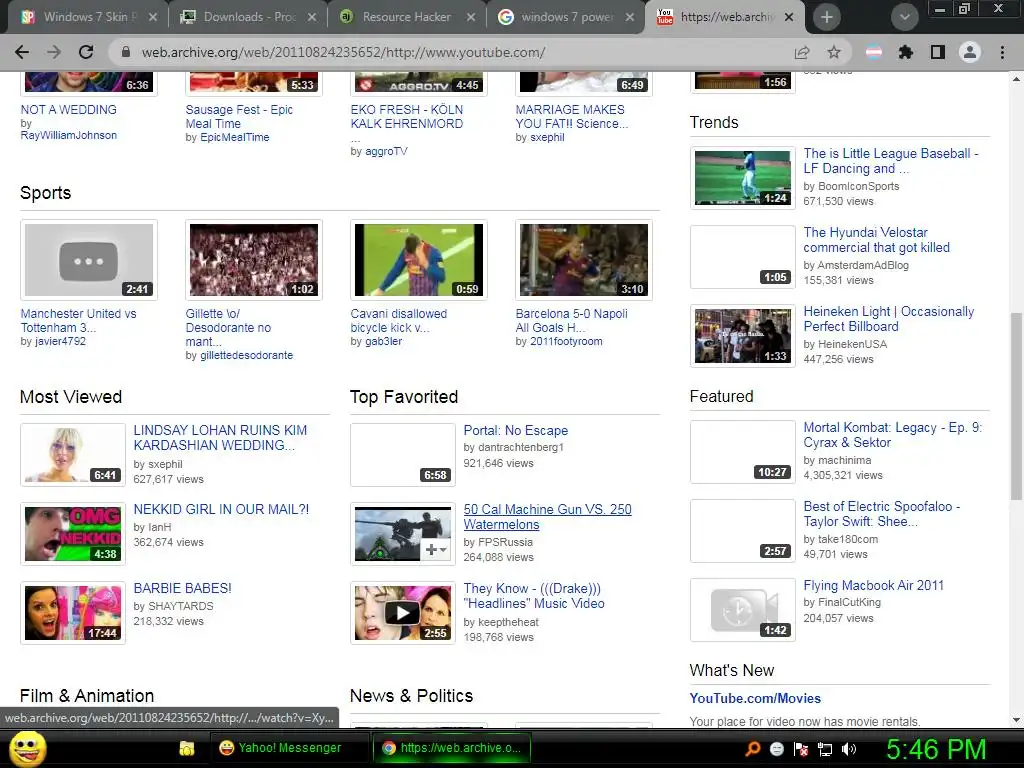Open The Hyundai Velostar commercial link
1024x768 pixels.
[x=876, y=240]
